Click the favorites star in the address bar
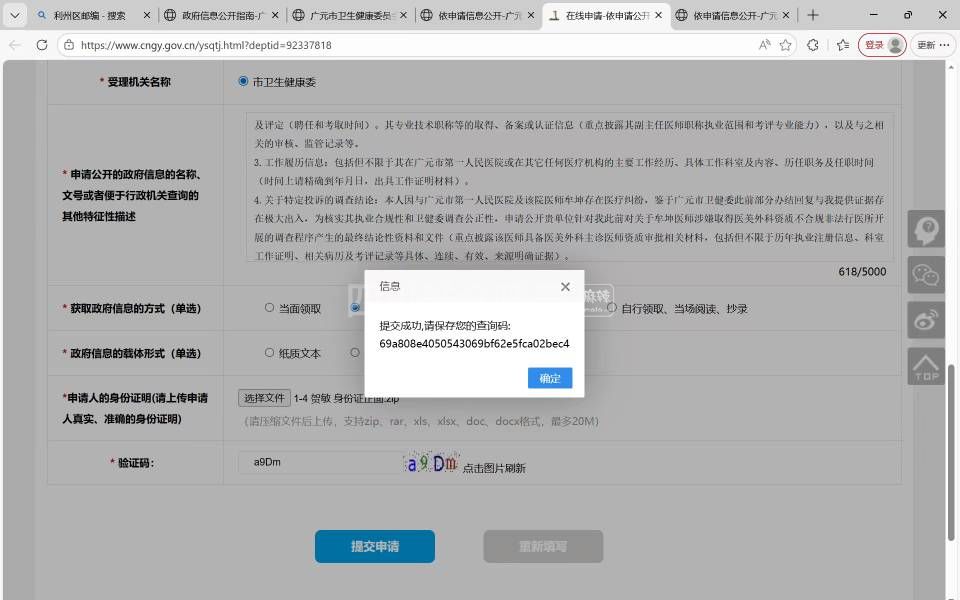Image resolution: width=960 pixels, height=600 pixels. pos(786,45)
